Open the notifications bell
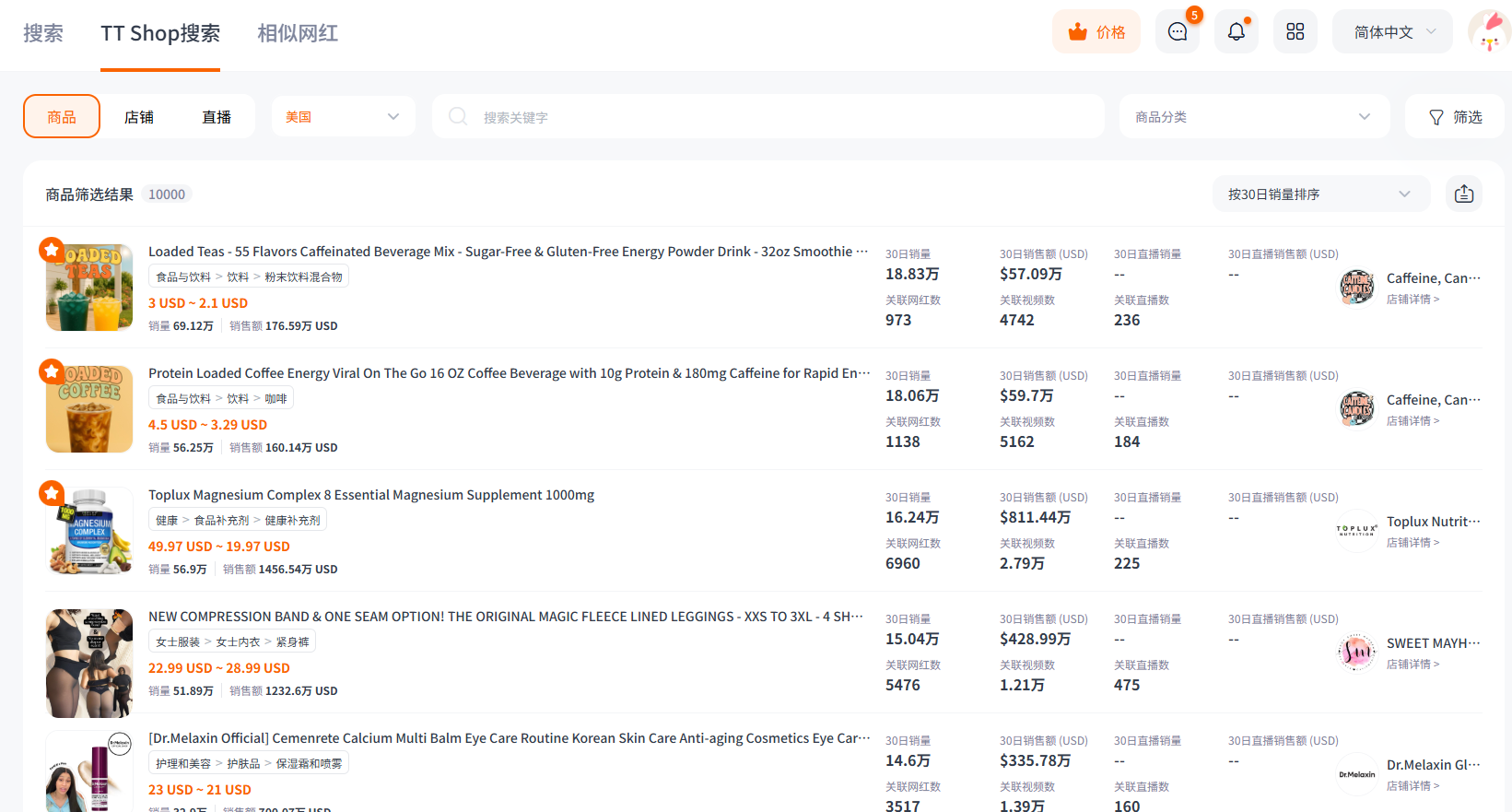1512x812 pixels. (1237, 32)
